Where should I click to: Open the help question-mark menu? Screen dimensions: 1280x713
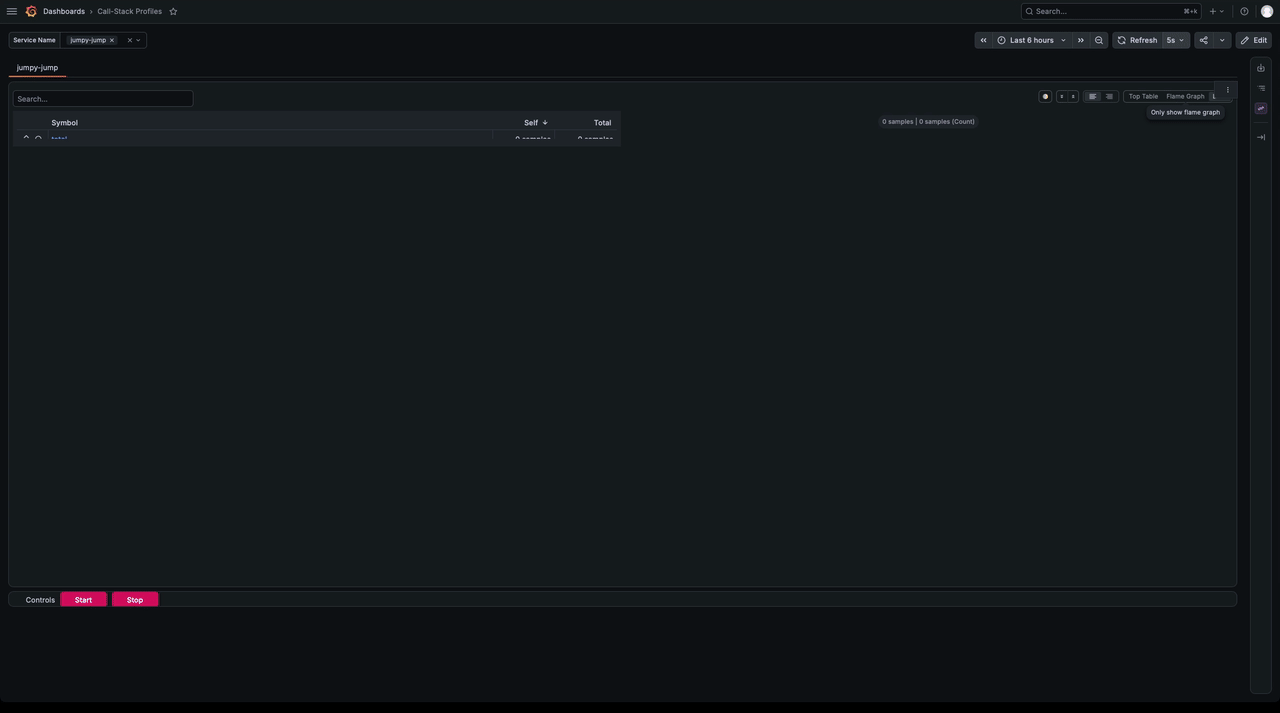pyautogui.click(x=1244, y=11)
